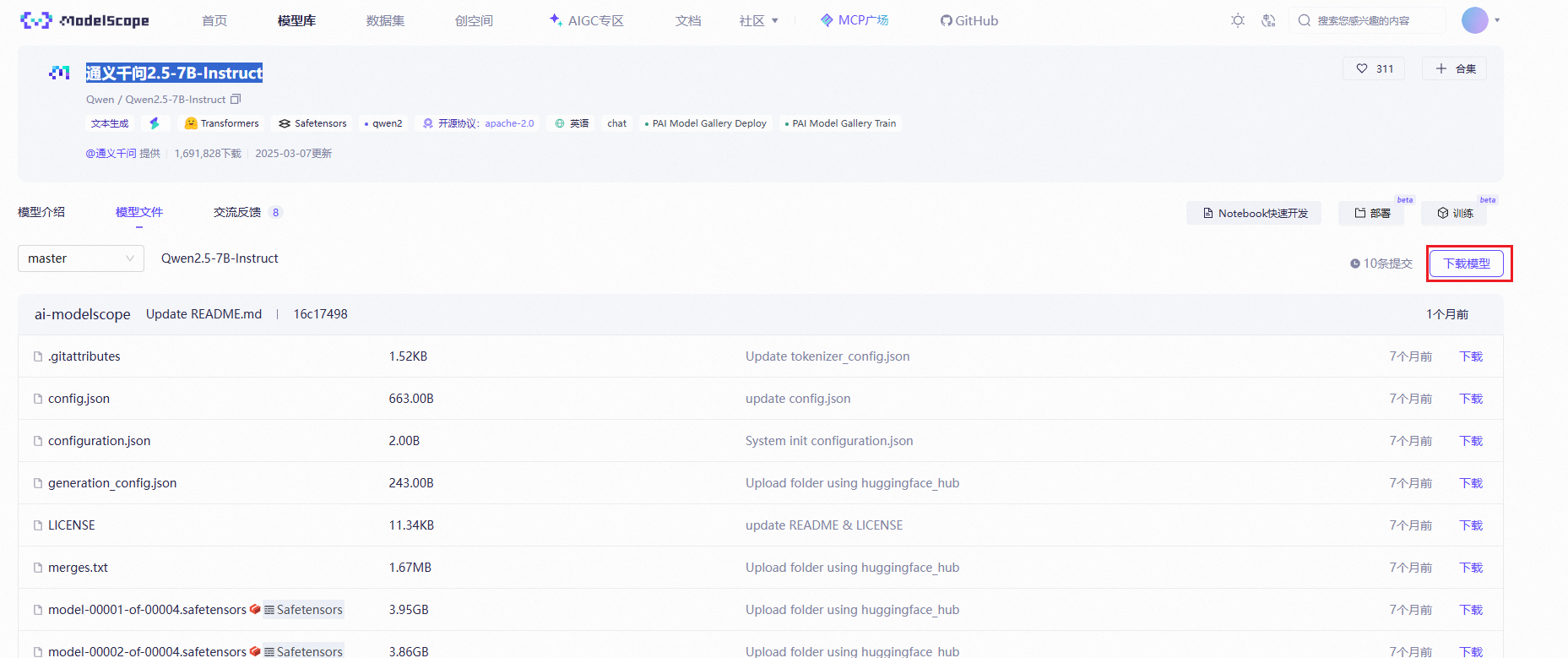
Task: Click the PAI Model Gallery Train tag
Action: 840,123
